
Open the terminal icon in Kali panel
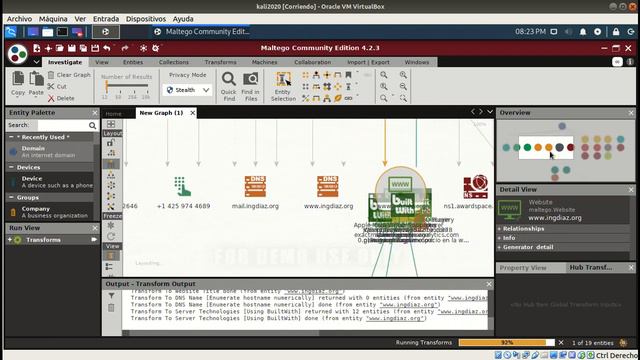62,31
